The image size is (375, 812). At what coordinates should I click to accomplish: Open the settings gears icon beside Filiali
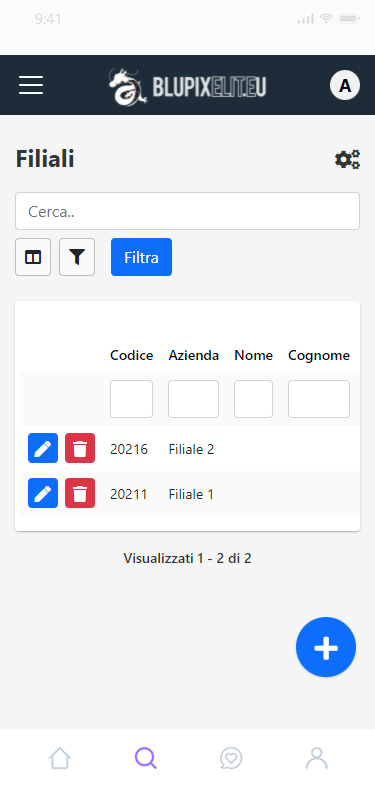click(348, 160)
